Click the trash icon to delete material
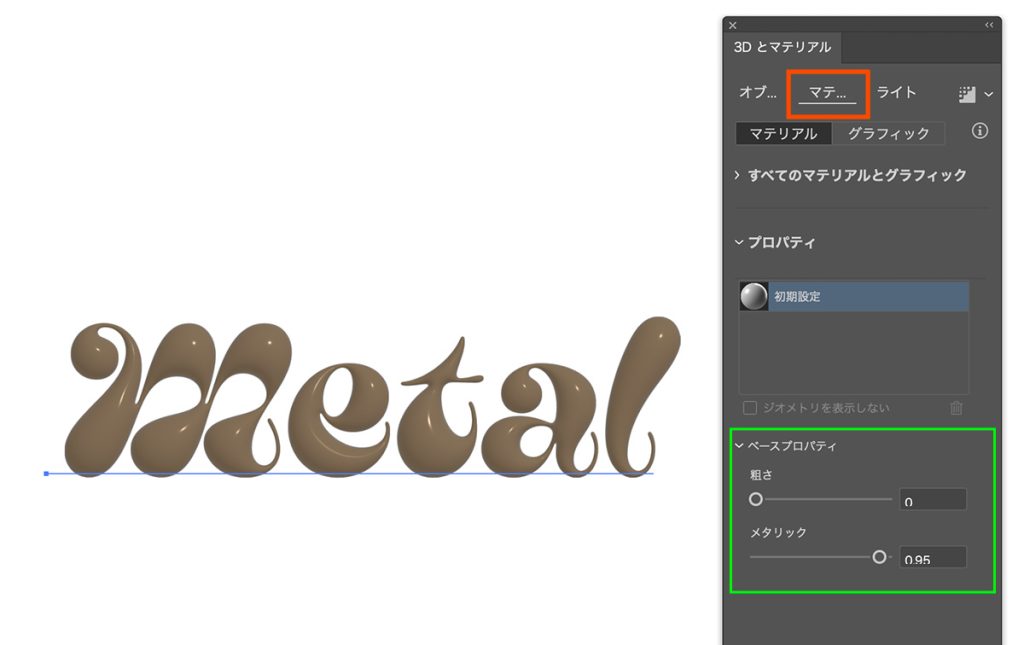This screenshot has width=1024, height=645. [956, 408]
